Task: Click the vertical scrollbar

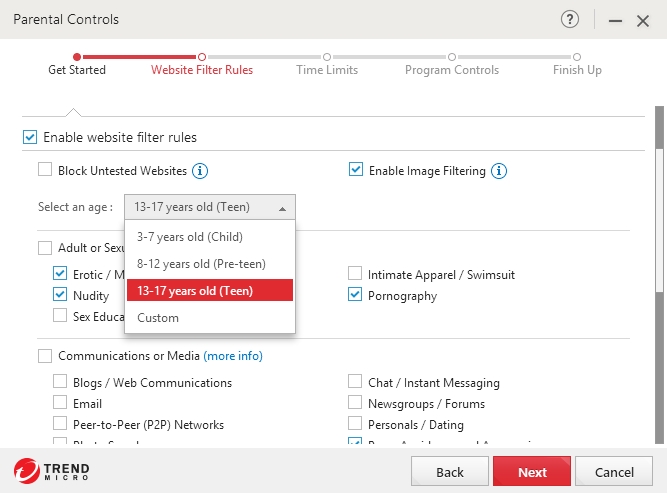Action: click(x=658, y=200)
